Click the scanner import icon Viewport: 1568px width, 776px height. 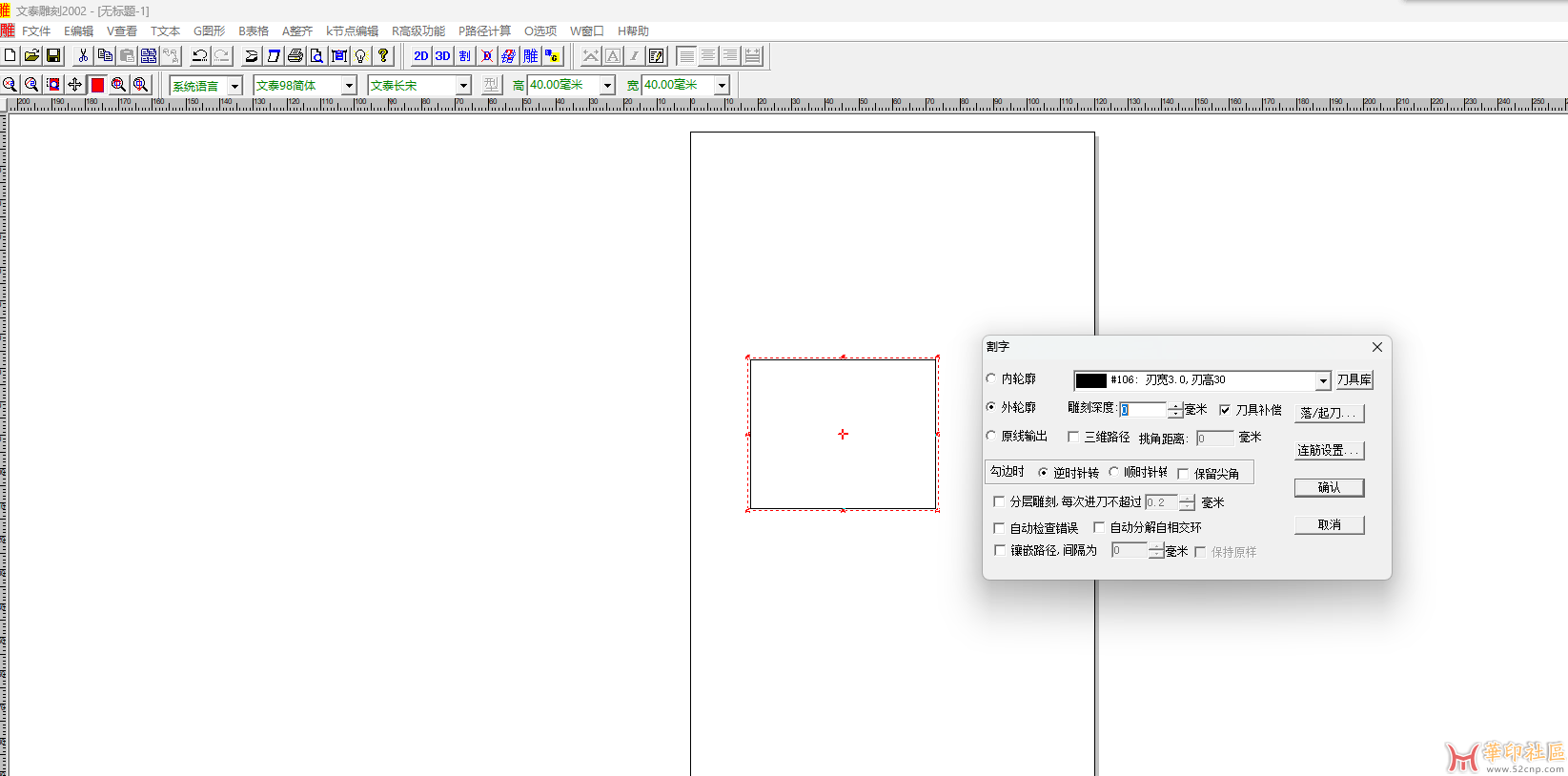(x=251, y=55)
